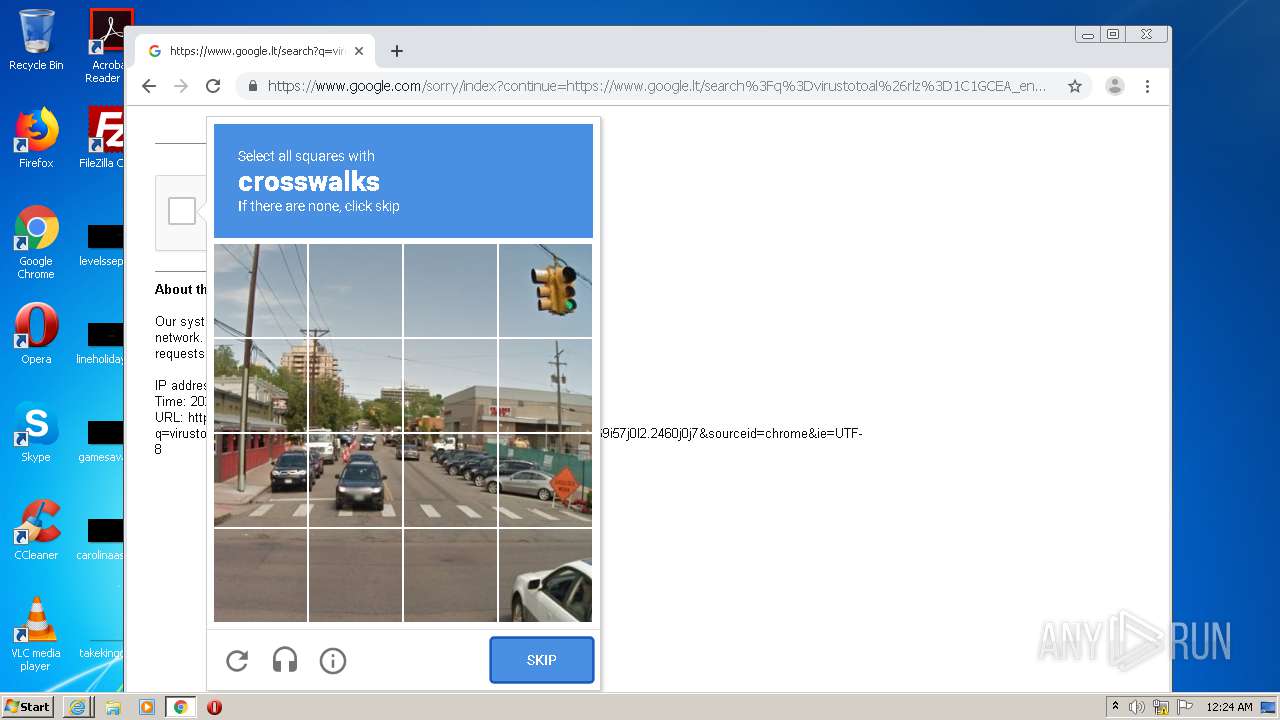Open the Chrome profile avatar menu
The width and height of the screenshot is (1280, 720).
1115,86
